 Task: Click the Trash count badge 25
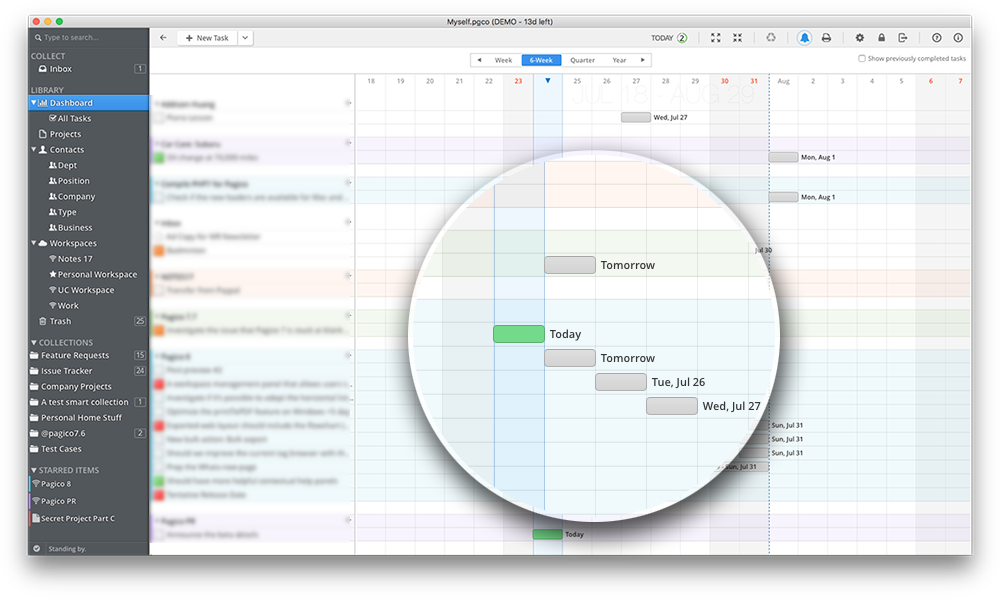tap(140, 321)
